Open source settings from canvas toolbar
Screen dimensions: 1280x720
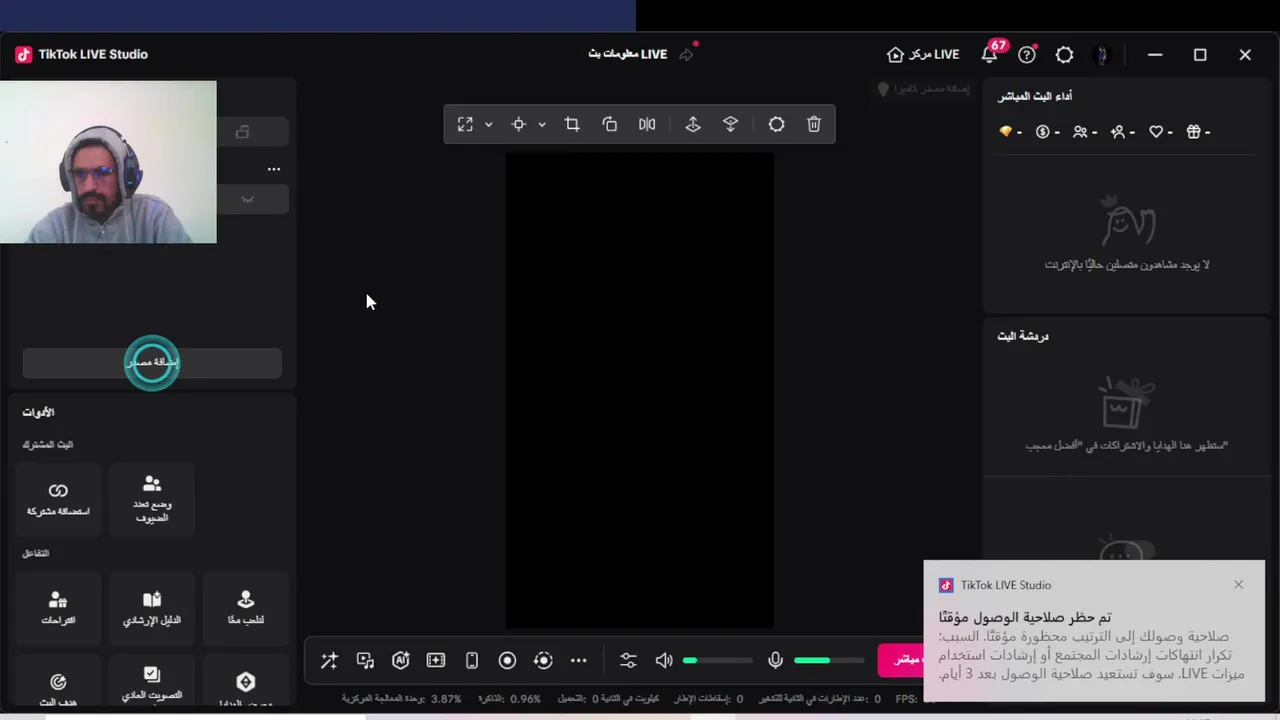coord(776,124)
